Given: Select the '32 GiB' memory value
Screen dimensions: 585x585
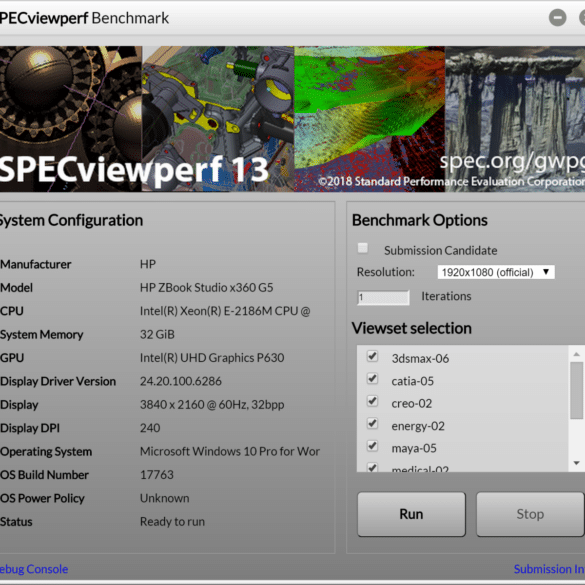Looking at the screenshot, I should coord(157,334).
